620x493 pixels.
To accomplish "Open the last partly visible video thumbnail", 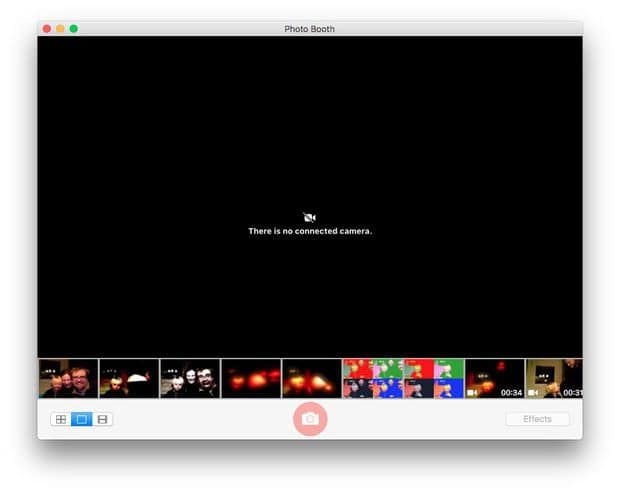I will 554,378.
